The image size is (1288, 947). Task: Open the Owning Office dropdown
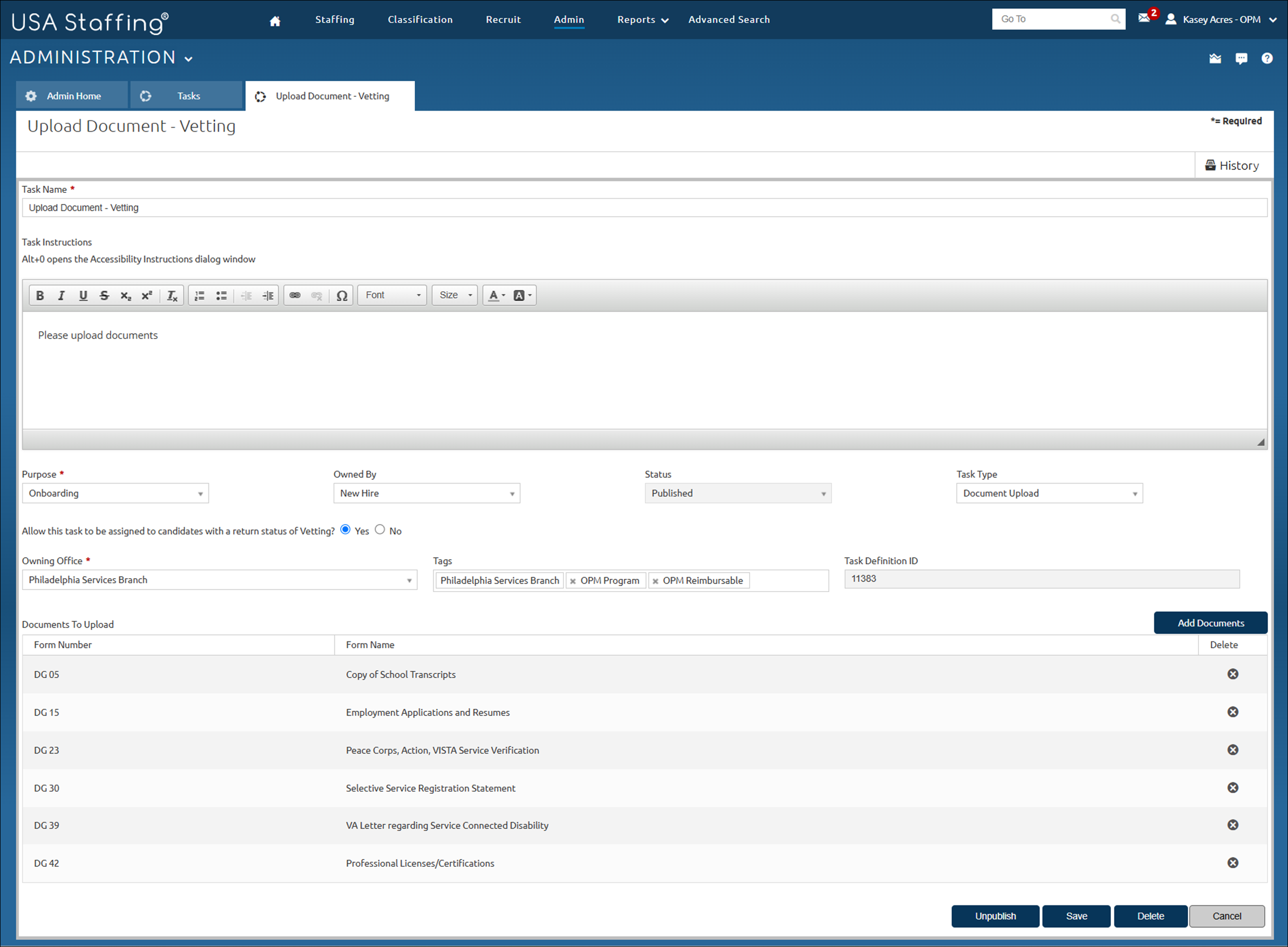220,580
